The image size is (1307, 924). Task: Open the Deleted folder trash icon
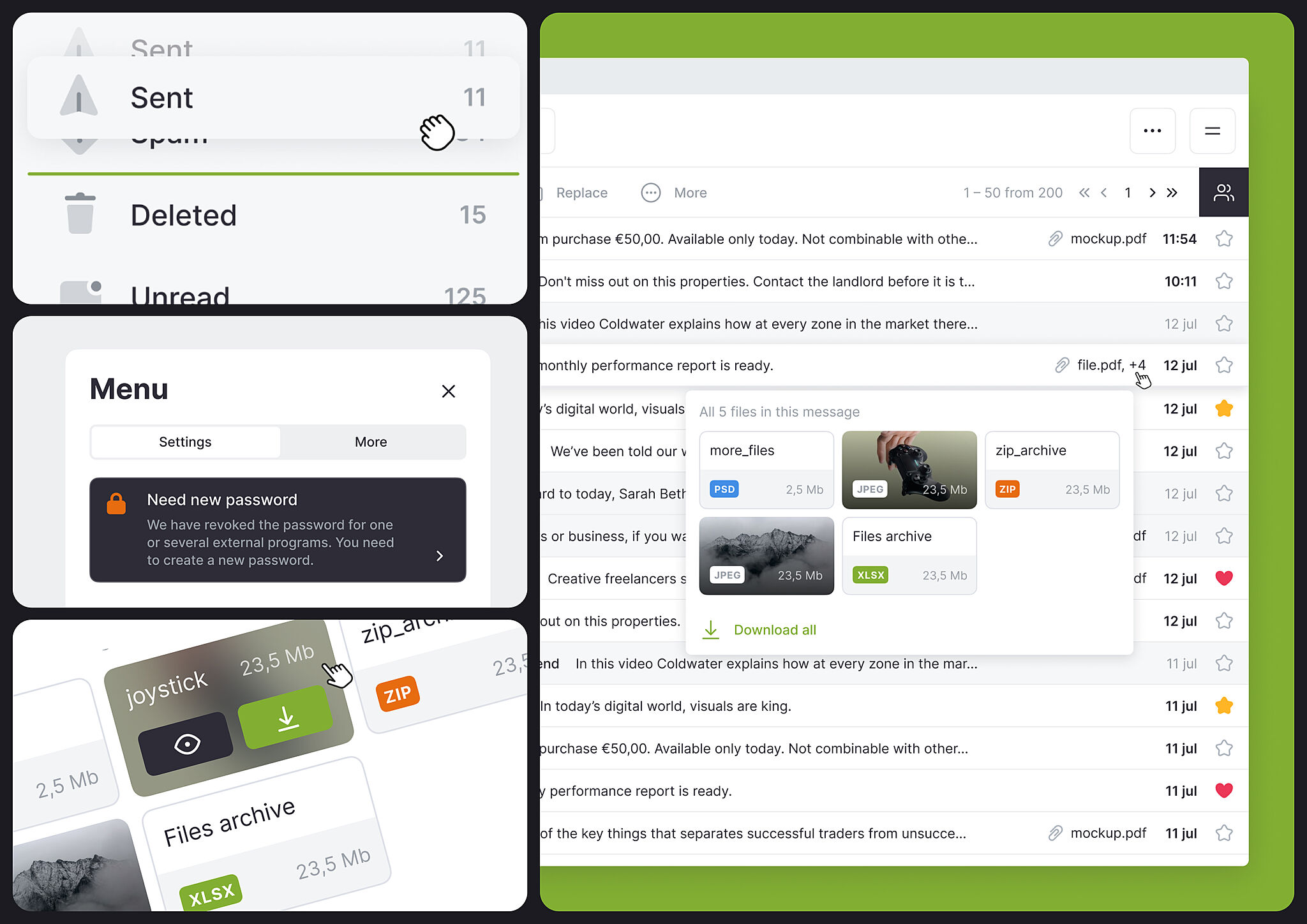pos(80,213)
